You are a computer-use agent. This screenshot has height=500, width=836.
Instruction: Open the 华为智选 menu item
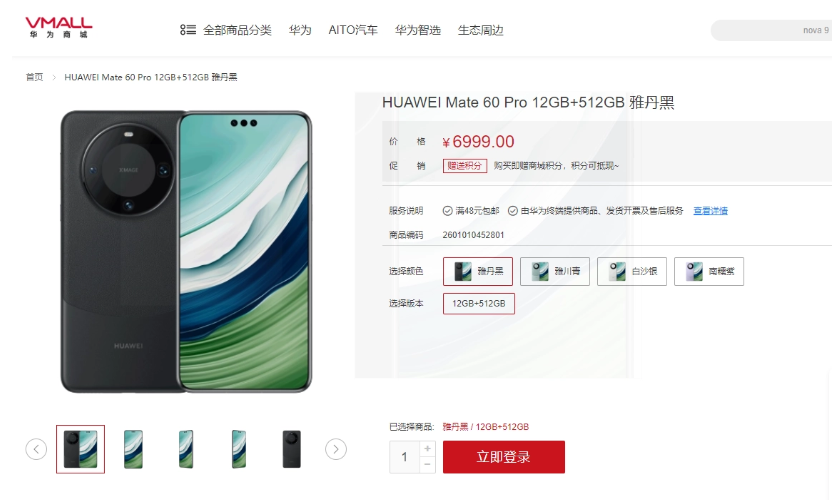(x=417, y=30)
